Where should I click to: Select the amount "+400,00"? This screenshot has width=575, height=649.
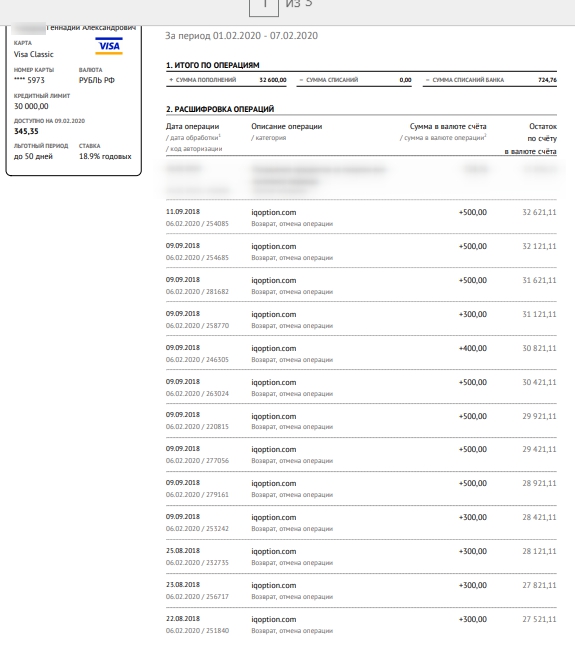[x=473, y=348]
